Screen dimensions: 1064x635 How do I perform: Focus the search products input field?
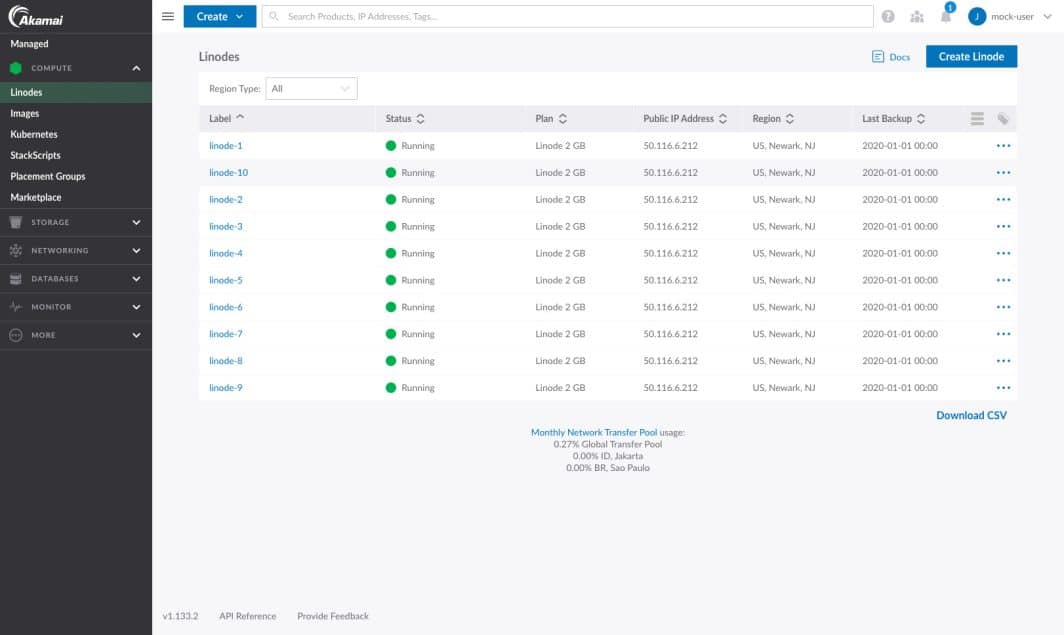tap(570, 16)
